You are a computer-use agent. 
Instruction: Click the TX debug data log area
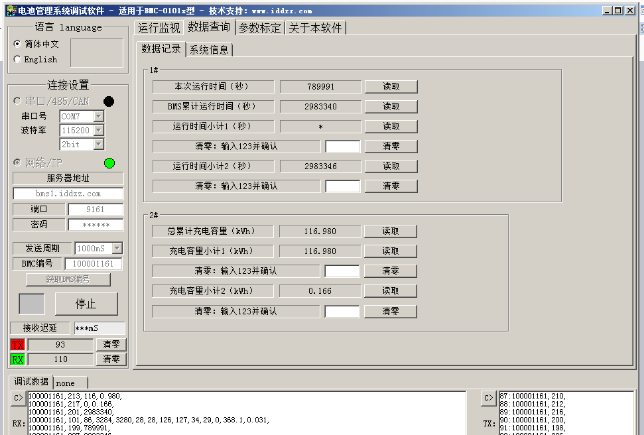coord(566,413)
